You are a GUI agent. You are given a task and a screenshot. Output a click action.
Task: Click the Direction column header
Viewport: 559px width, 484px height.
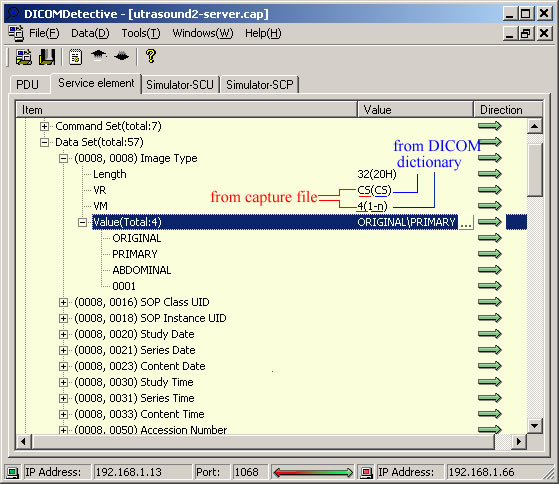point(508,110)
